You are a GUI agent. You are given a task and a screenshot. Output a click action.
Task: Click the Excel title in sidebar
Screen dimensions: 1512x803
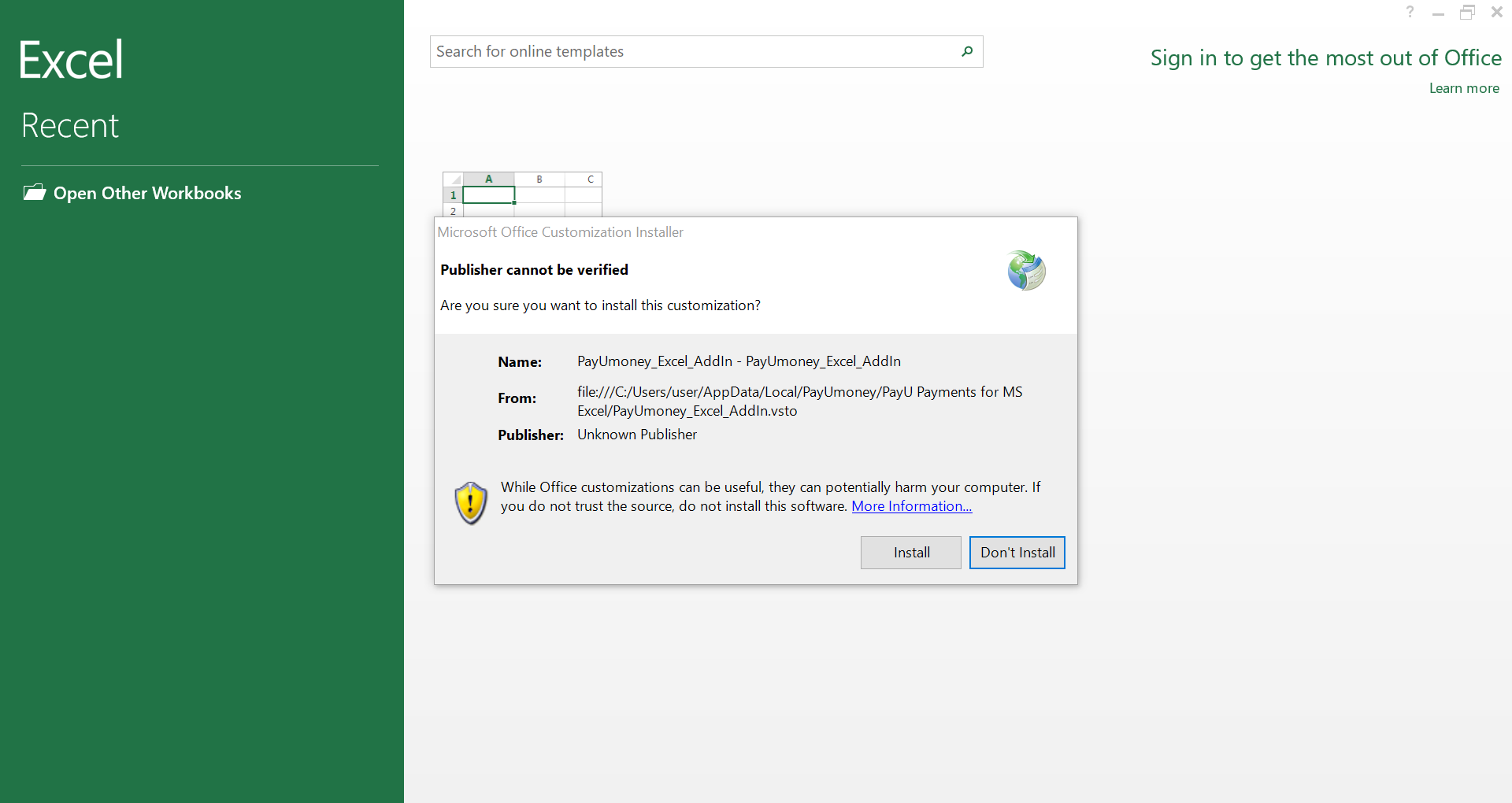point(71,60)
